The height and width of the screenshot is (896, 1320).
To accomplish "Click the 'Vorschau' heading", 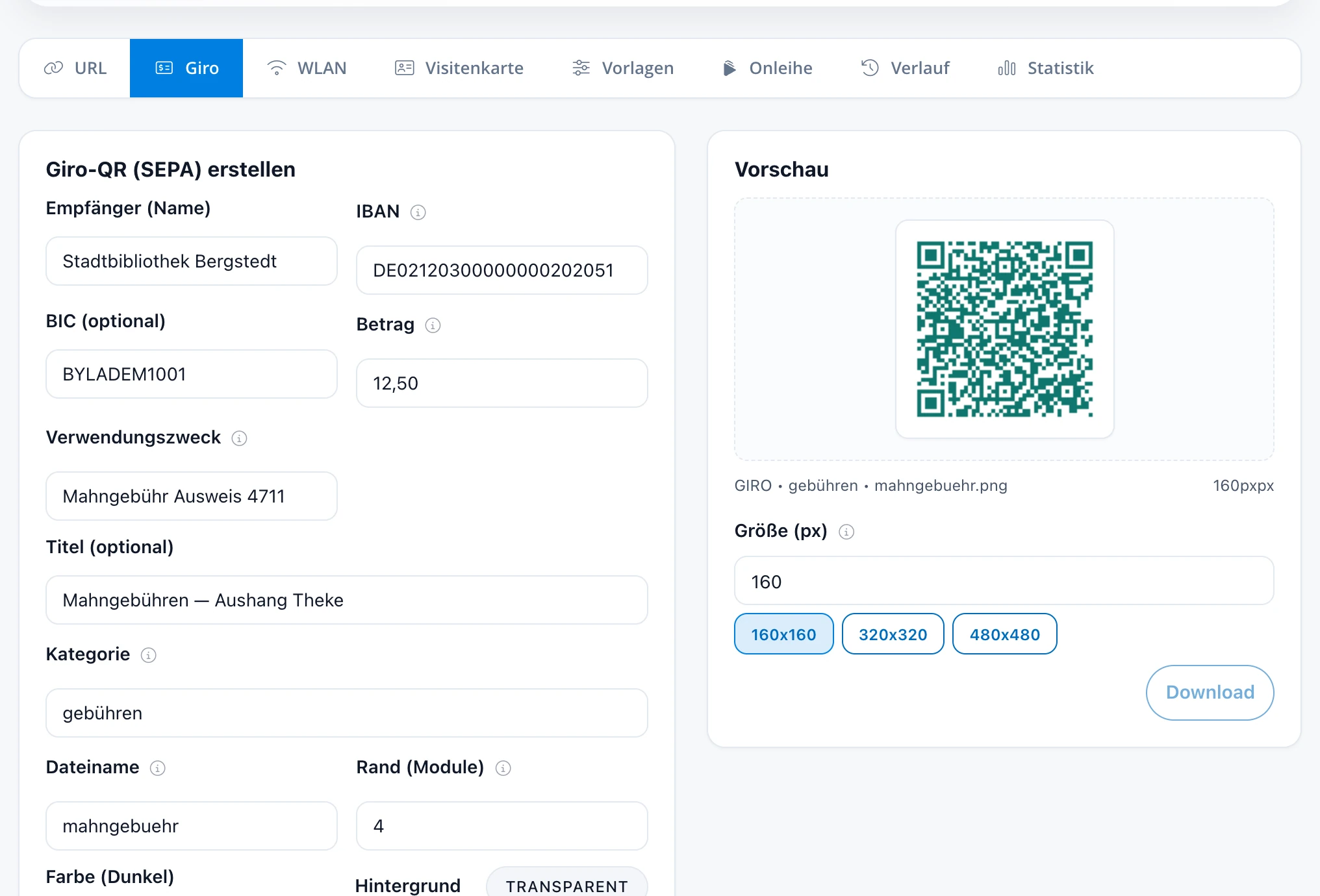I will 781,169.
